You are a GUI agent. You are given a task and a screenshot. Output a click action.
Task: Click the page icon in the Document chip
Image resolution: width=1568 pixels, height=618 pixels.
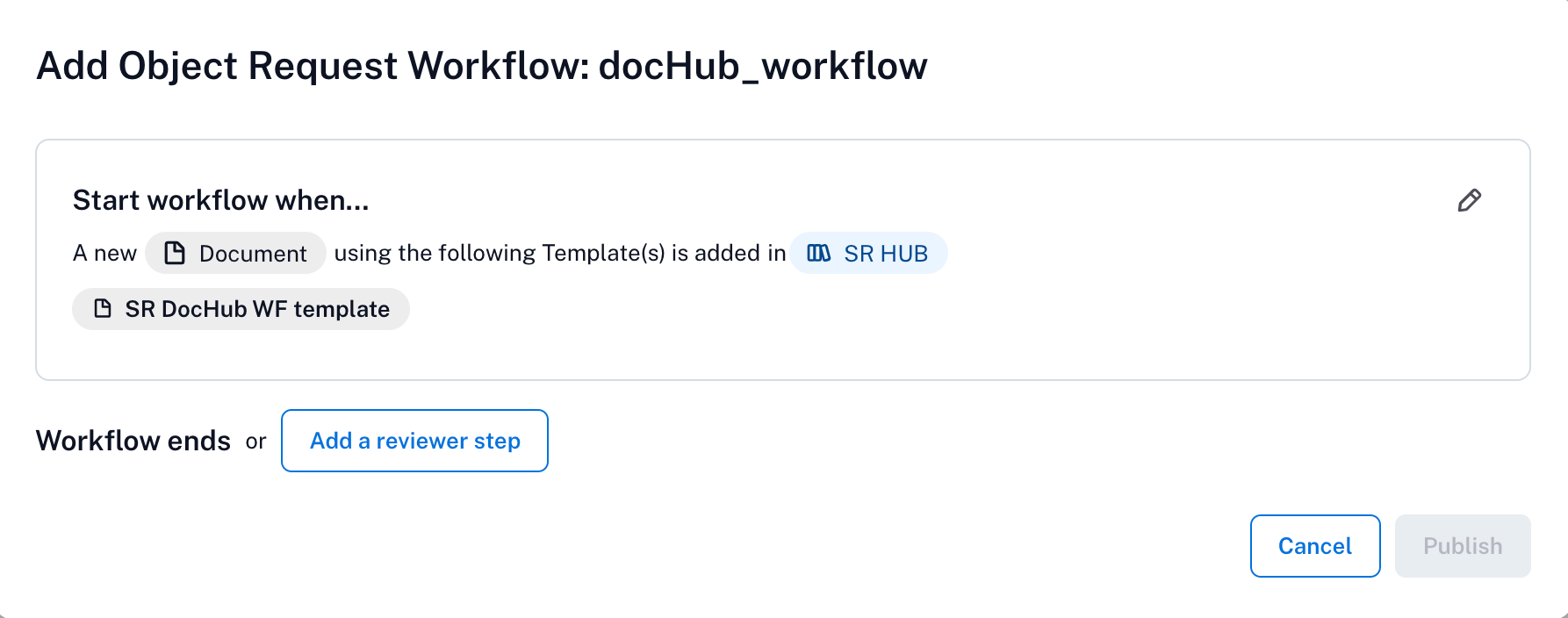(175, 253)
